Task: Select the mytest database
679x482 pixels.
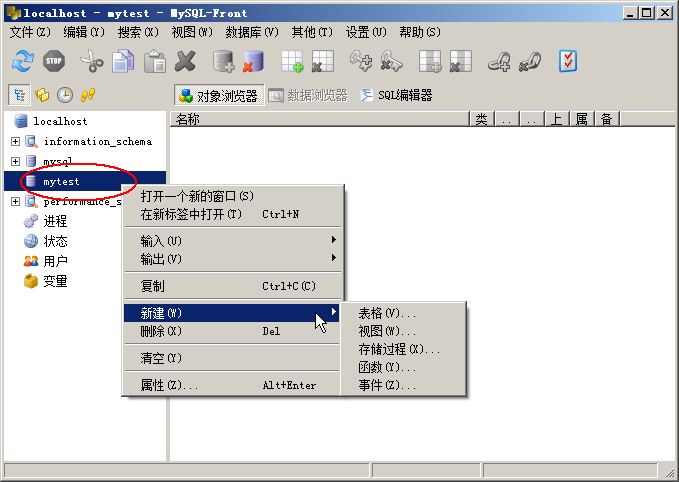Action: 61,181
